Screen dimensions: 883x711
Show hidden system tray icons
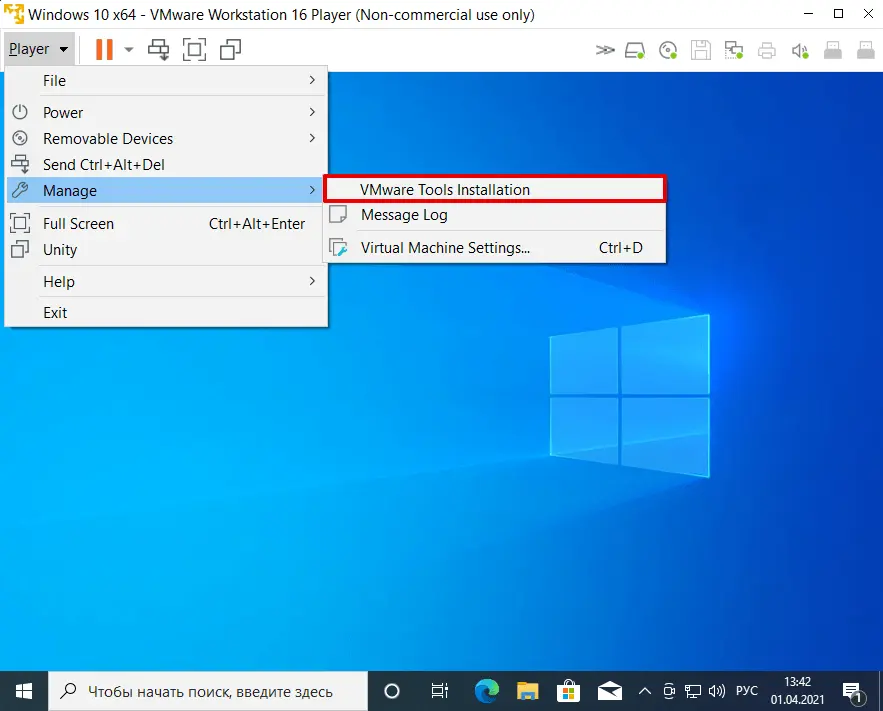[x=645, y=691]
